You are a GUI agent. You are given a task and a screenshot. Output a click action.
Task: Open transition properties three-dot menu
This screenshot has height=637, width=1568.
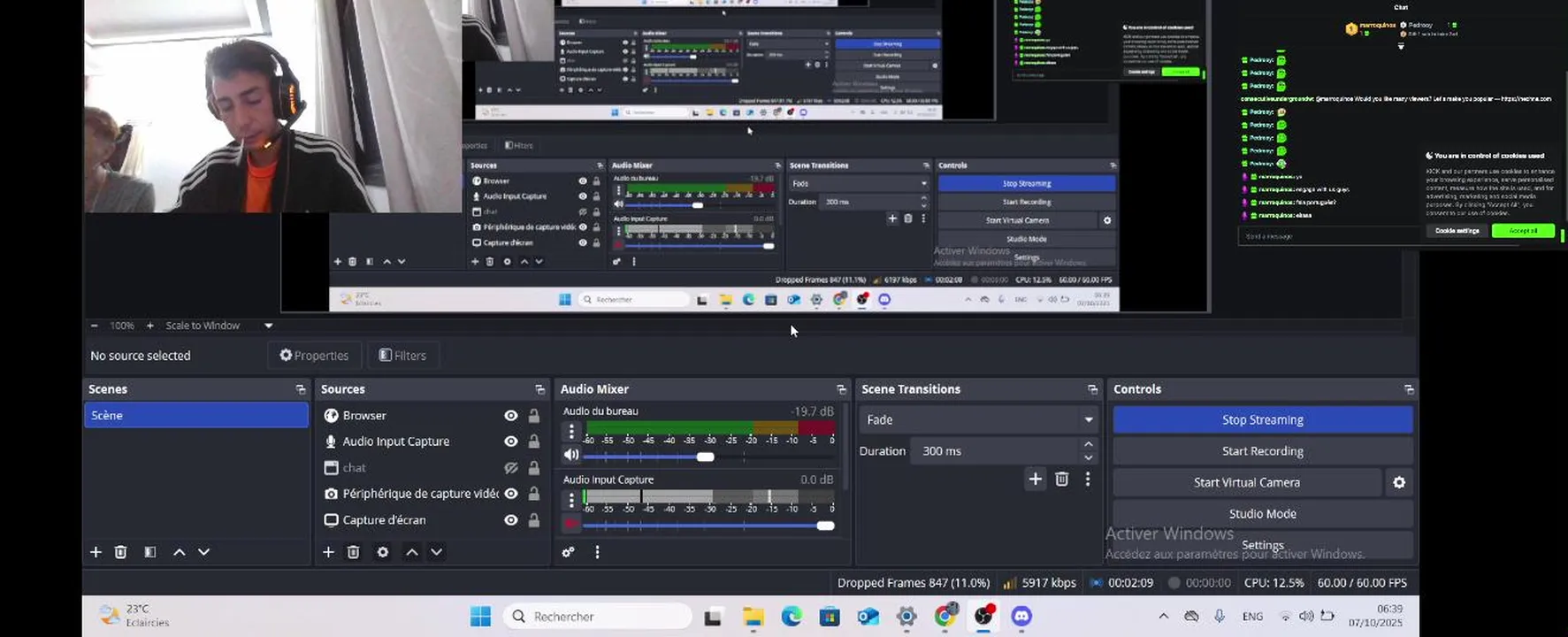(x=1088, y=479)
